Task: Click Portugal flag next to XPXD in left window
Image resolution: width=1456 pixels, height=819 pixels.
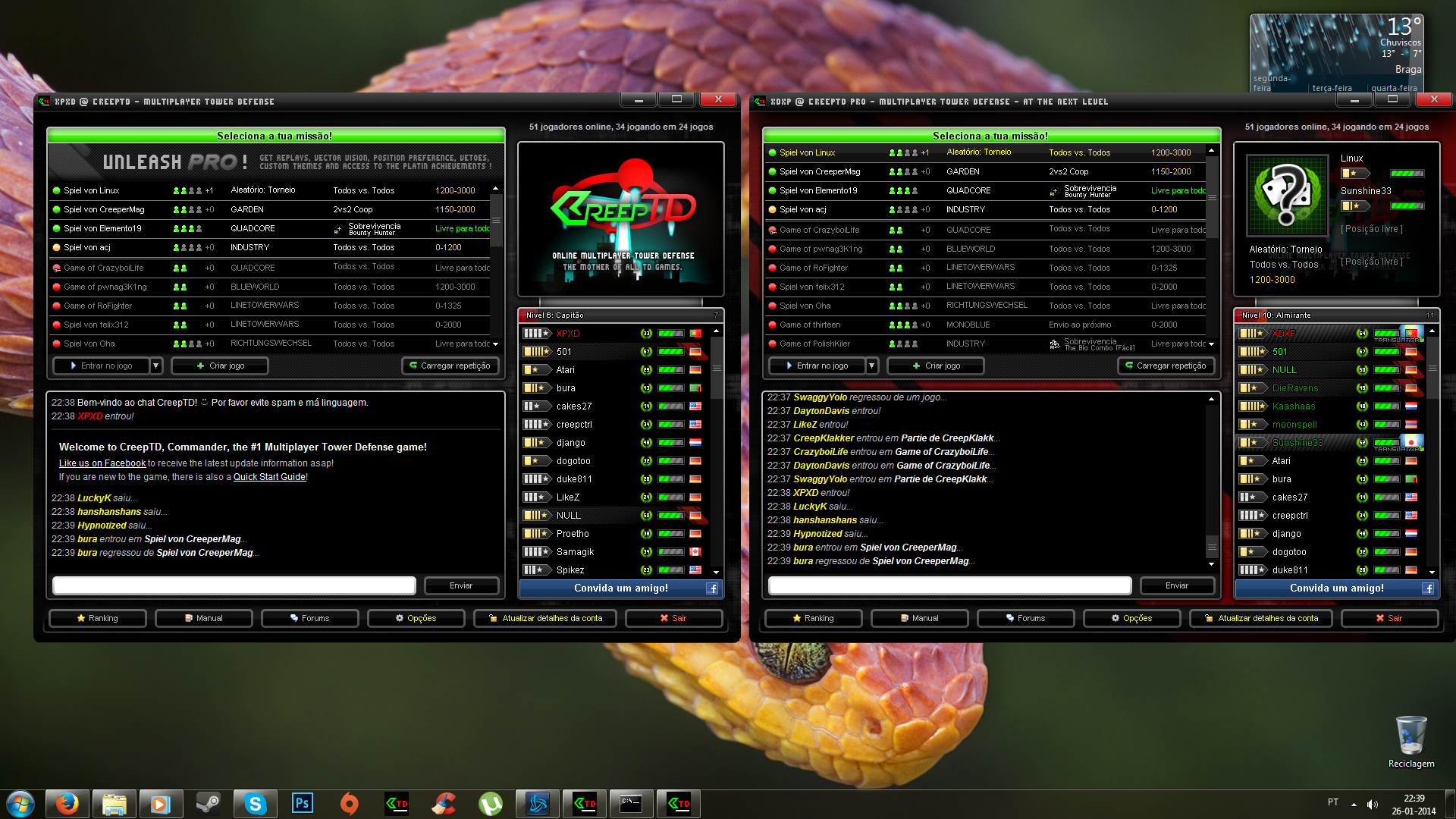Action: click(695, 334)
